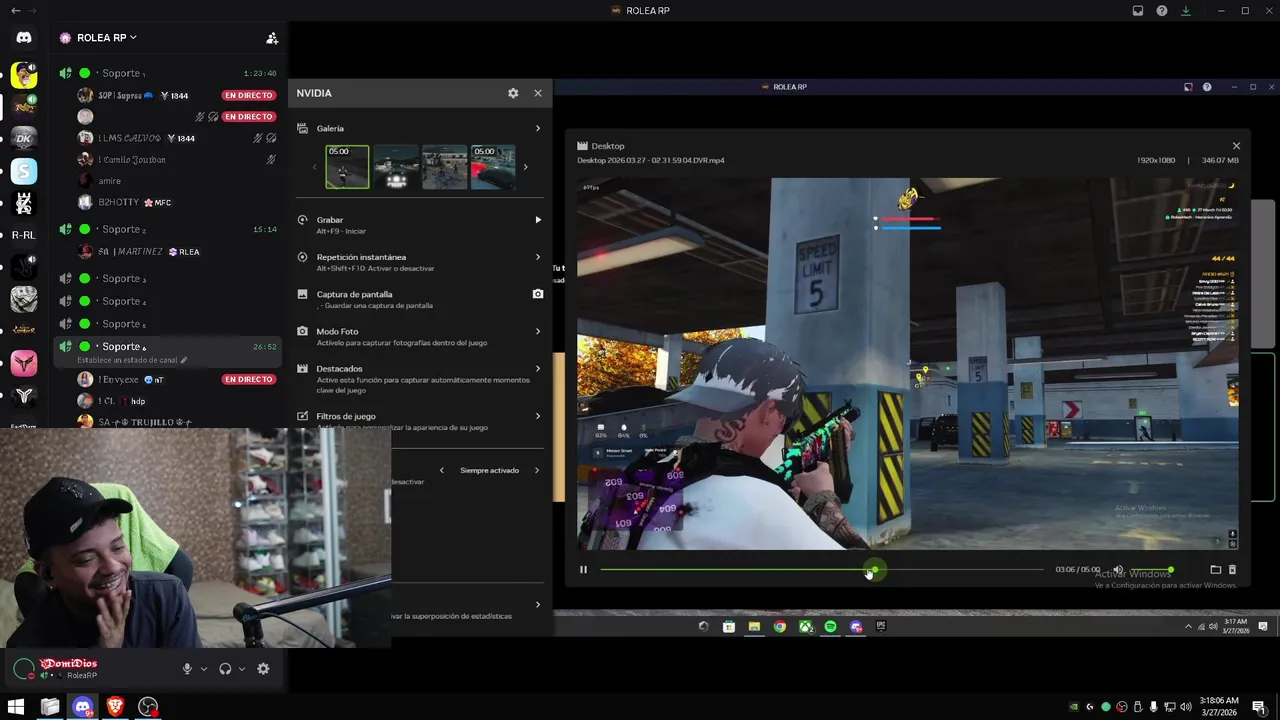This screenshot has height=720, width=1280.
Task: Adjust the clip volume slider
Action: 1152,570
